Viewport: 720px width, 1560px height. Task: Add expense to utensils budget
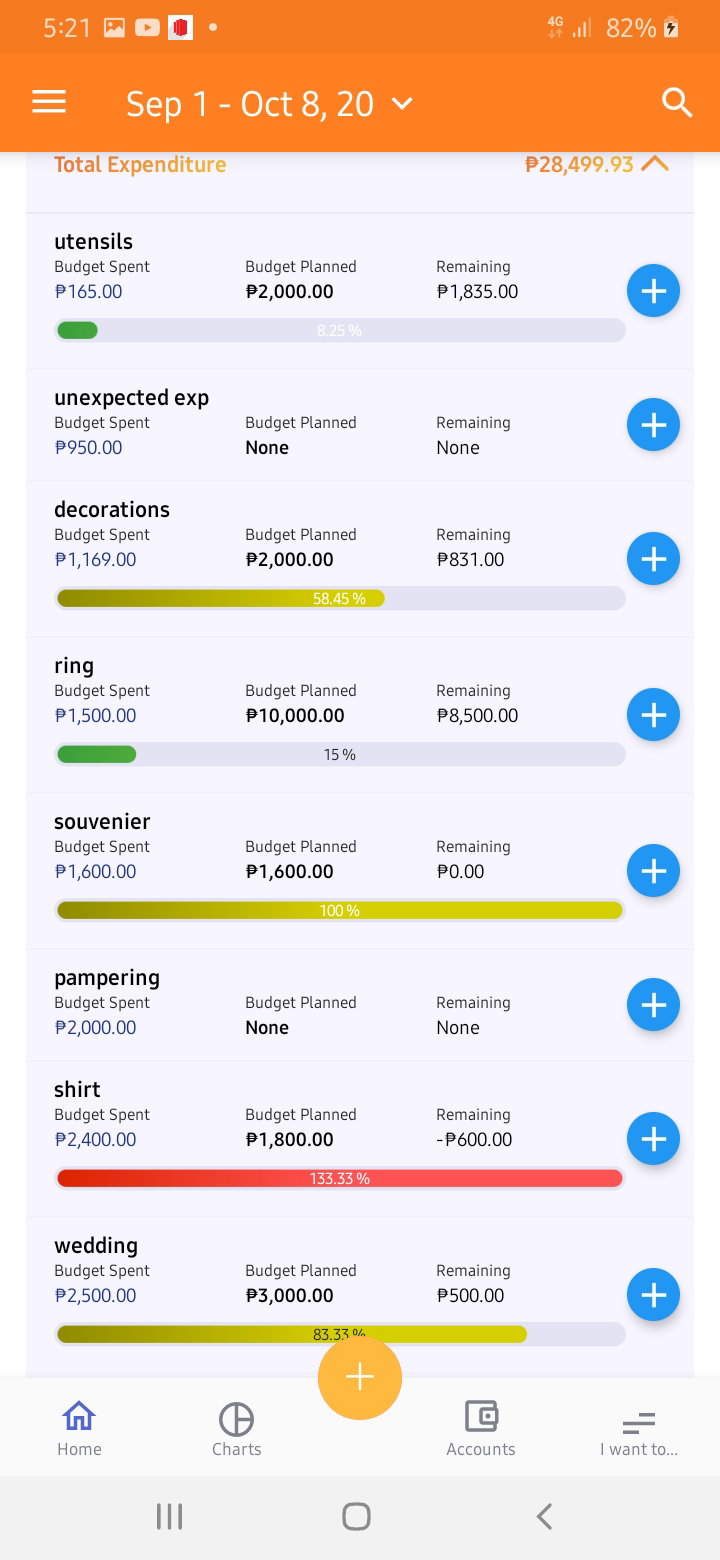(x=653, y=291)
